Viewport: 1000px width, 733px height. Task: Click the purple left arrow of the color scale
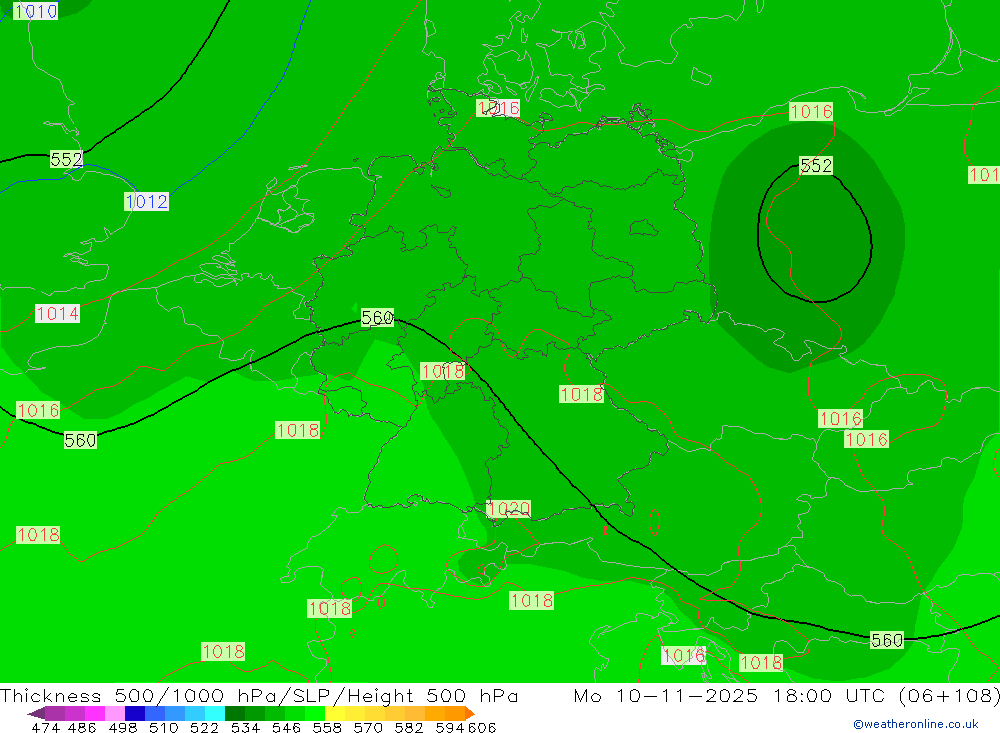tap(36, 713)
